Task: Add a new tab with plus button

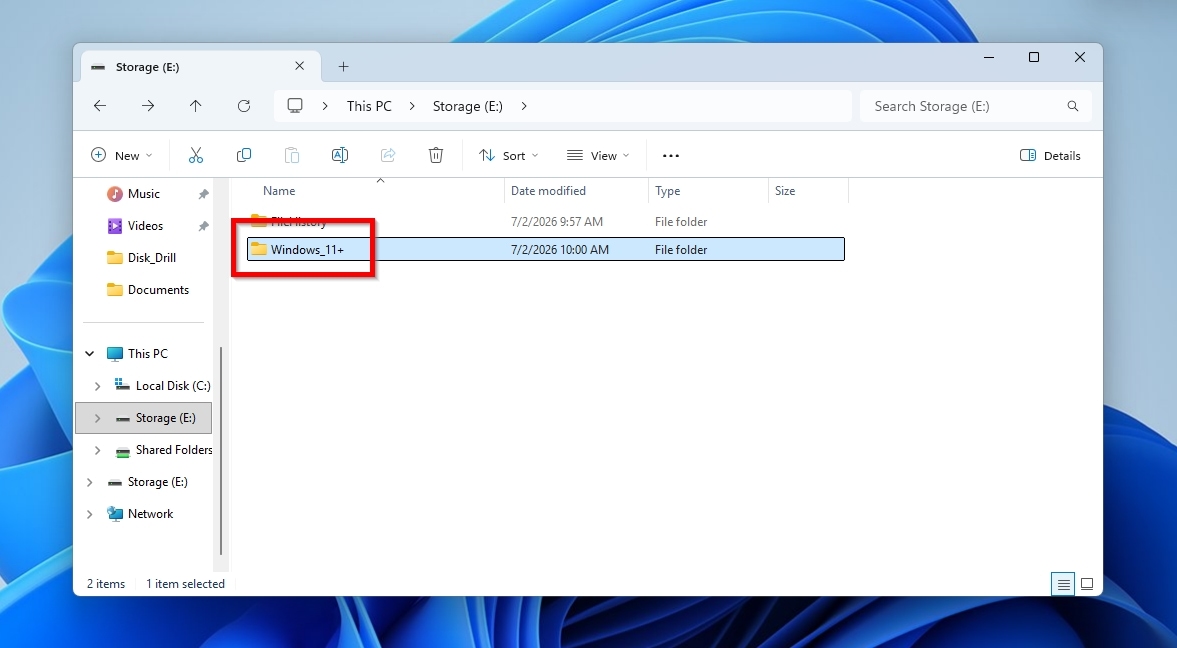Action: click(x=344, y=67)
